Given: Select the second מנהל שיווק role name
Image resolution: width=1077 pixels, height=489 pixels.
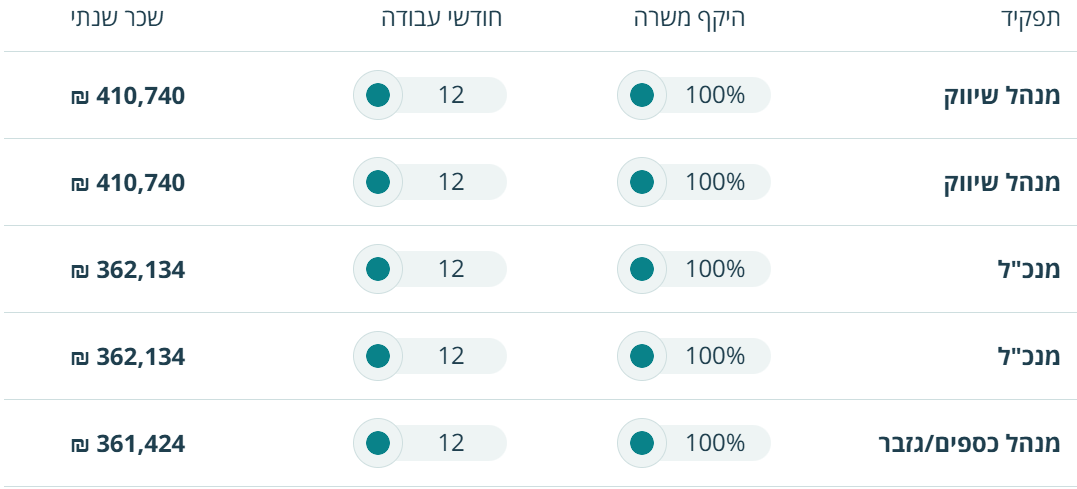Looking at the screenshot, I should pos(1002,183).
